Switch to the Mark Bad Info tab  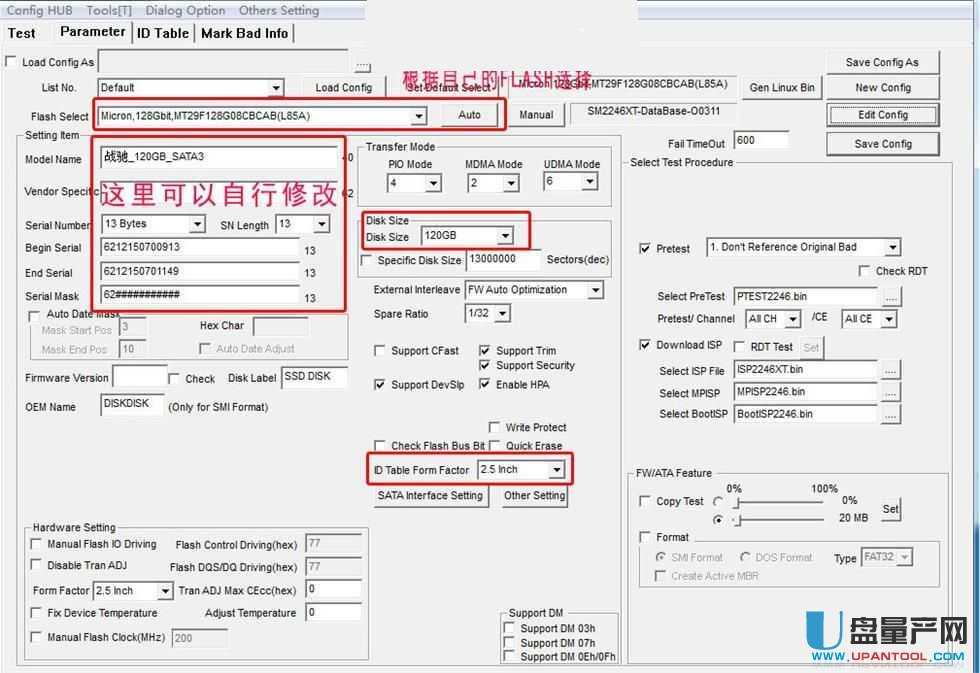click(x=244, y=33)
